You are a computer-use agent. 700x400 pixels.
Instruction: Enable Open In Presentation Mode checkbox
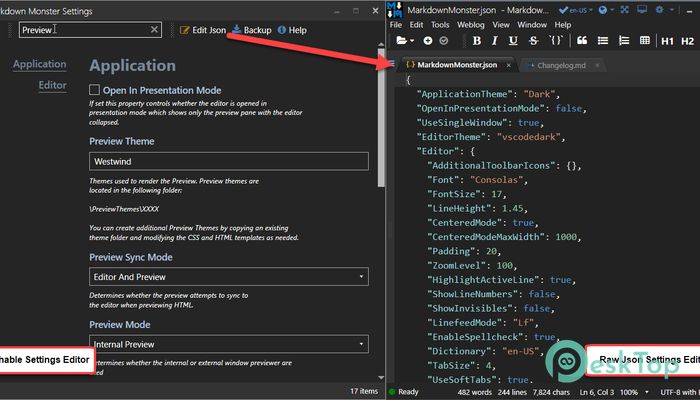(x=94, y=90)
